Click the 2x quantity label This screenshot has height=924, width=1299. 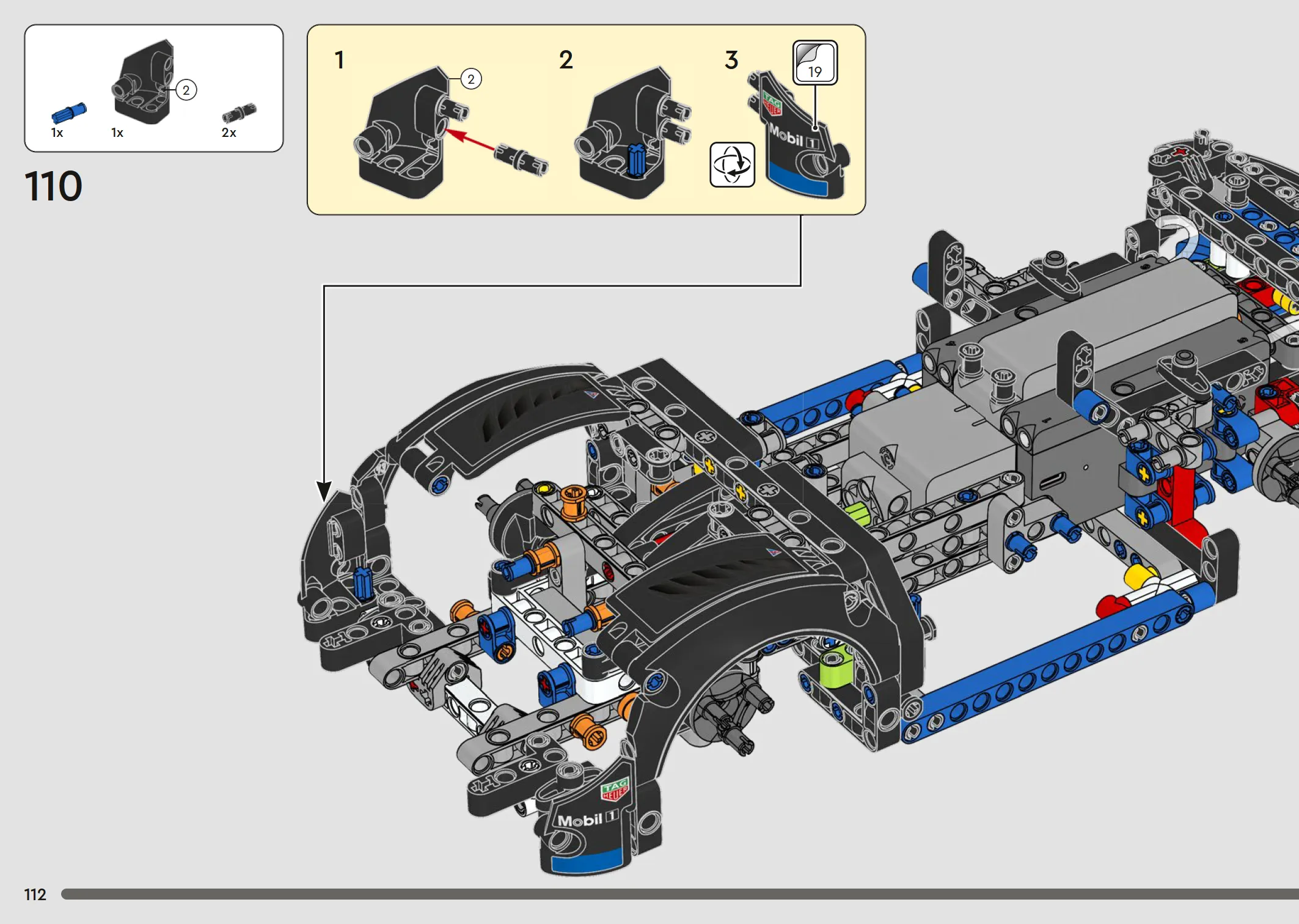(229, 133)
